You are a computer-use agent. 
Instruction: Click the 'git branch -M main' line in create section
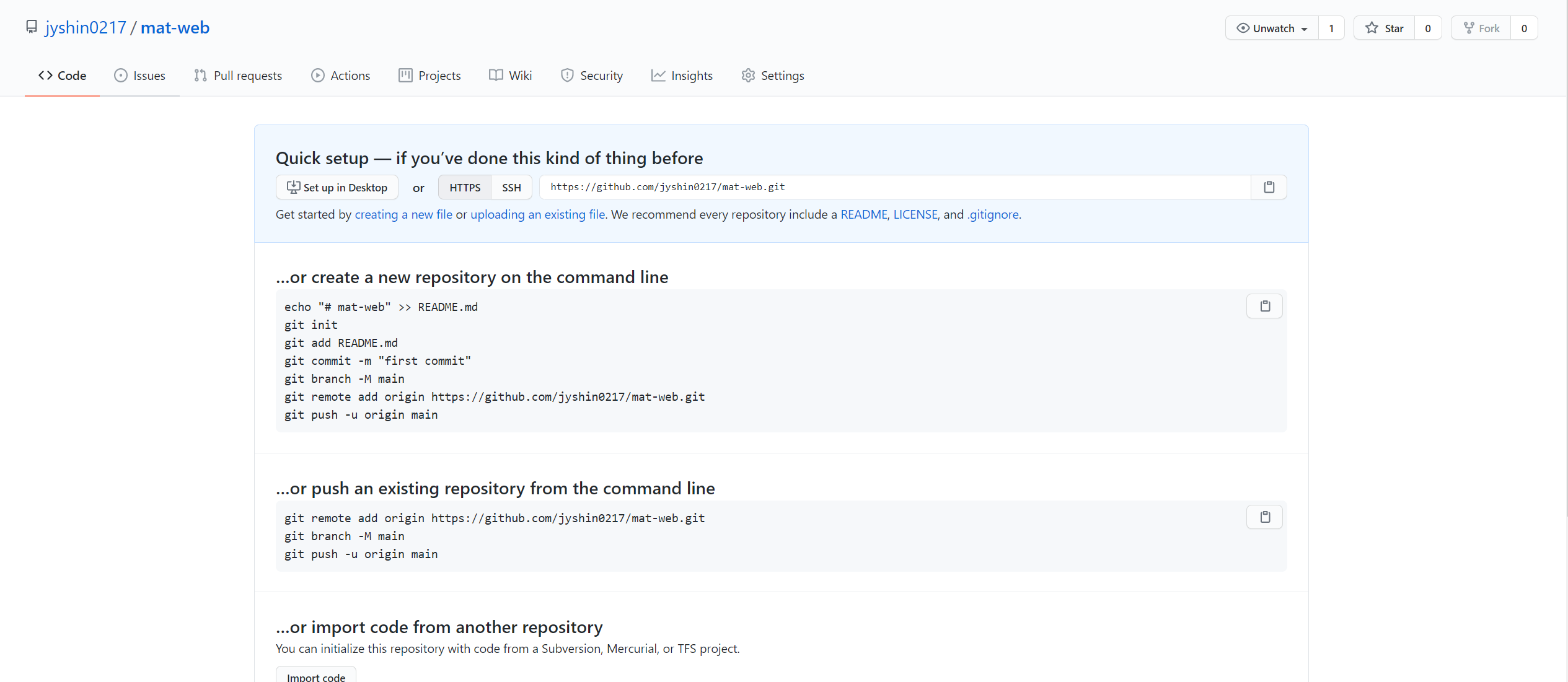tap(345, 378)
